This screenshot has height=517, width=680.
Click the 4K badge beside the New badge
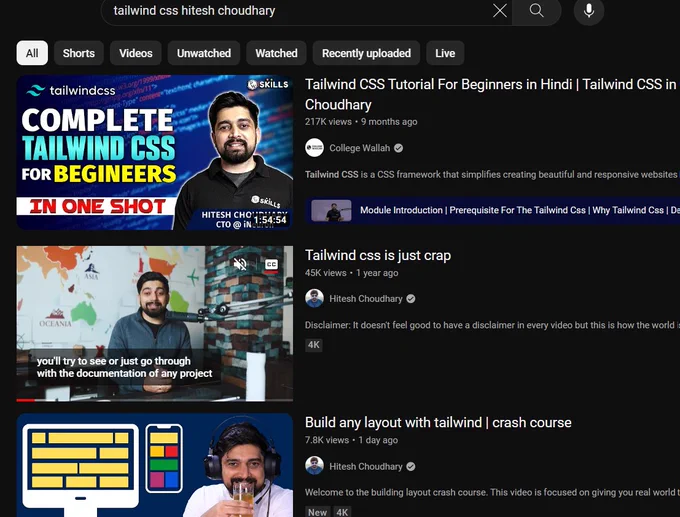point(342,512)
